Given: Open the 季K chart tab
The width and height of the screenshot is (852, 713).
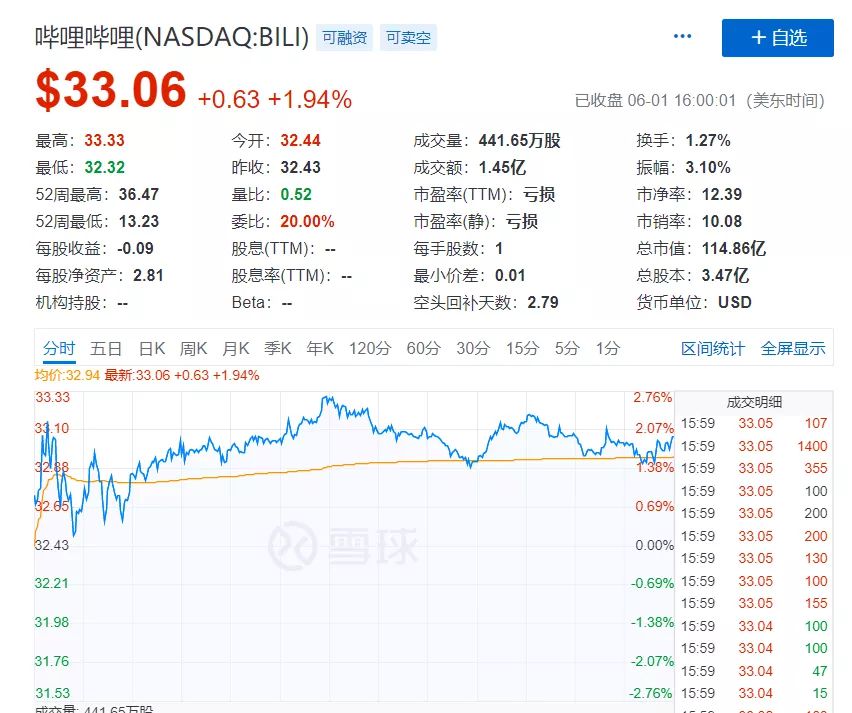Looking at the screenshot, I should click(277, 348).
